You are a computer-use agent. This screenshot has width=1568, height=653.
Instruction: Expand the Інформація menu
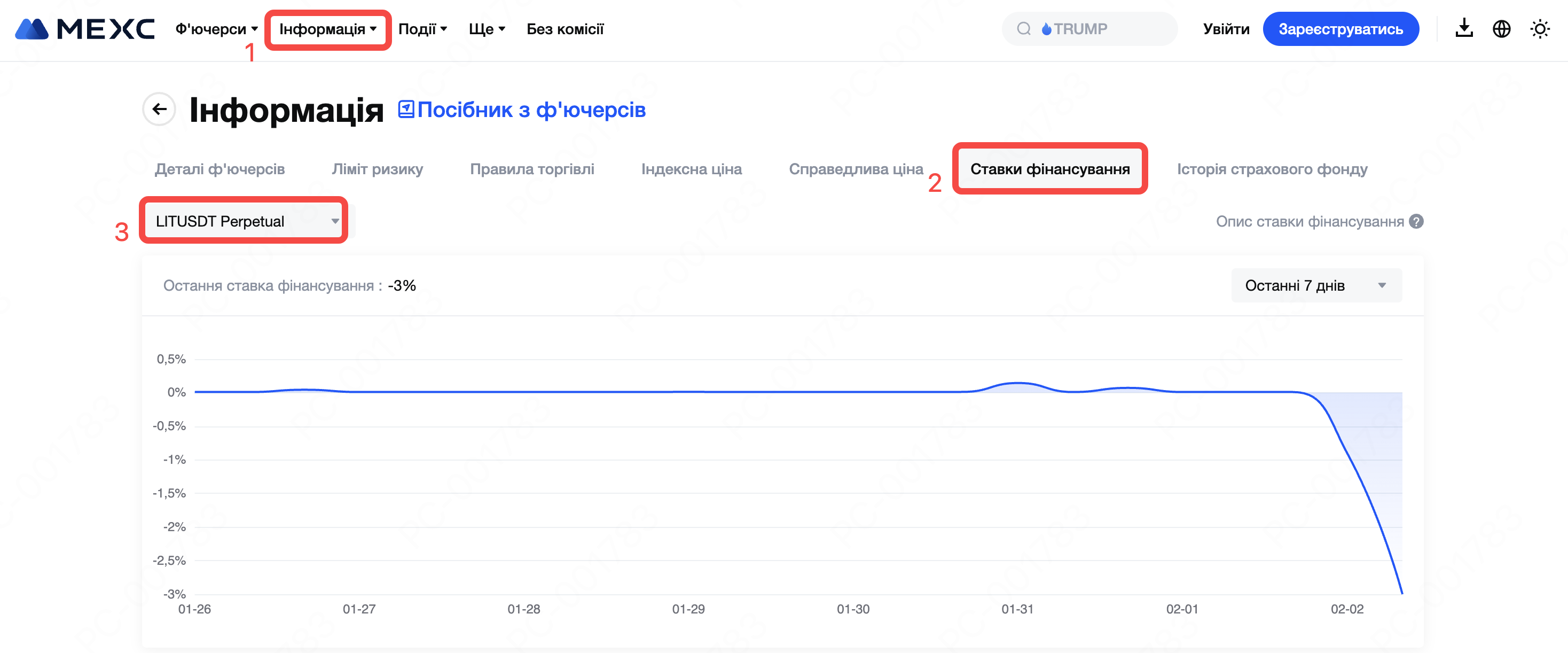[x=327, y=29]
